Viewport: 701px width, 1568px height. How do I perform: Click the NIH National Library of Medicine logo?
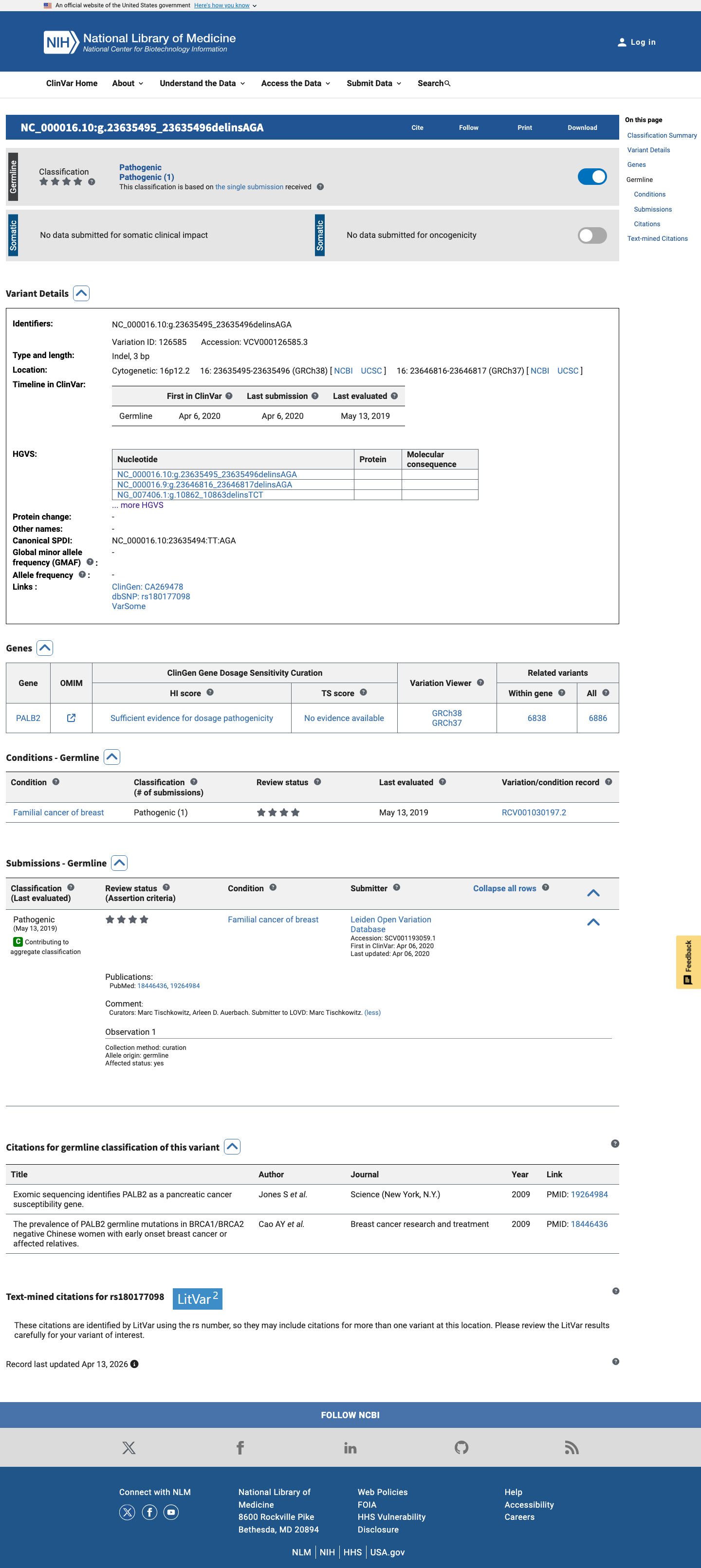pyautogui.click(x=139, y=42)
